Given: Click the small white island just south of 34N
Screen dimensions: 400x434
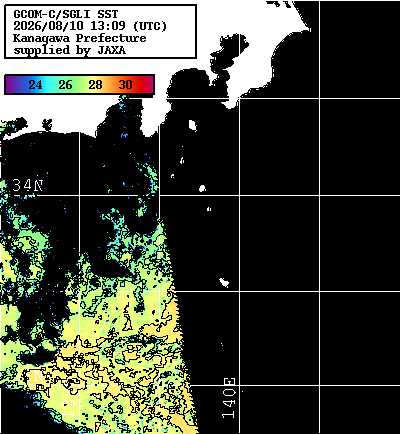Looking at the screenshot, I should click(209, 209).
